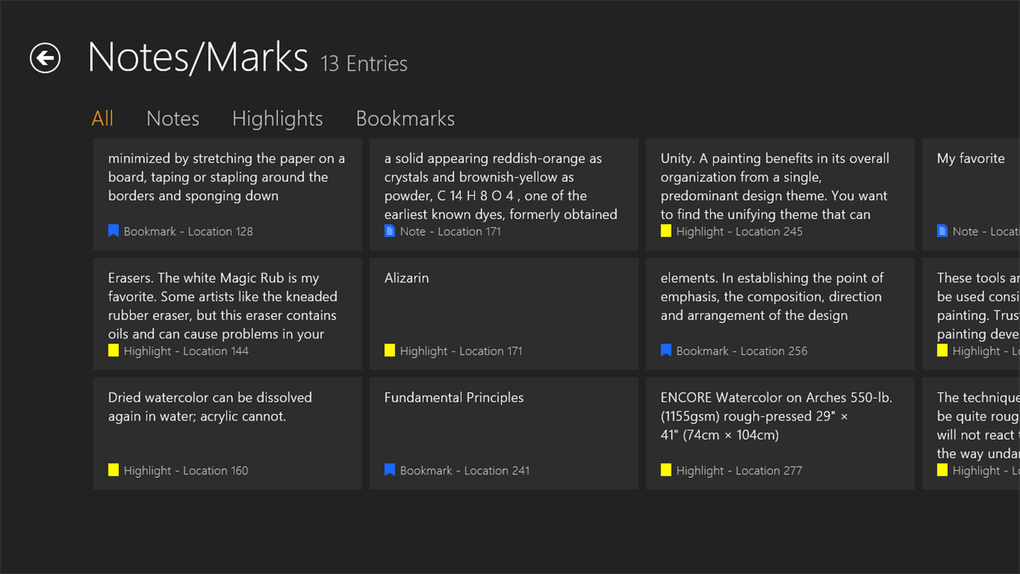Filter entries by the Bookmarks tab

coord(405,118)
